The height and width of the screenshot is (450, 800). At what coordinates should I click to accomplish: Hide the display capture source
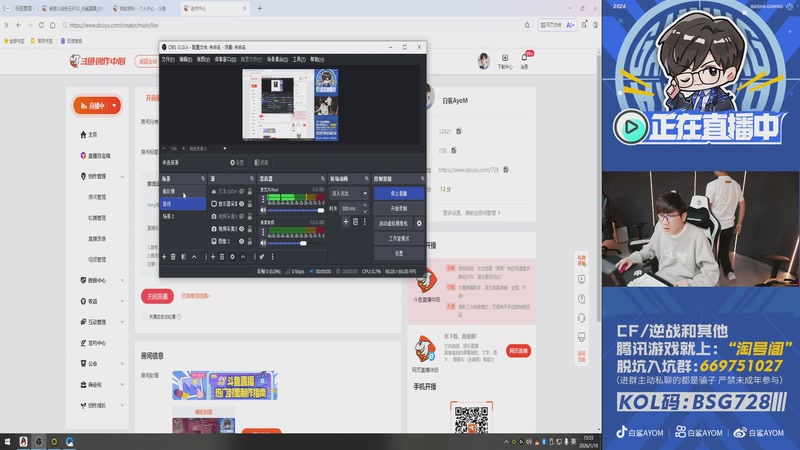pyautogui.click(x=241, y=204)
